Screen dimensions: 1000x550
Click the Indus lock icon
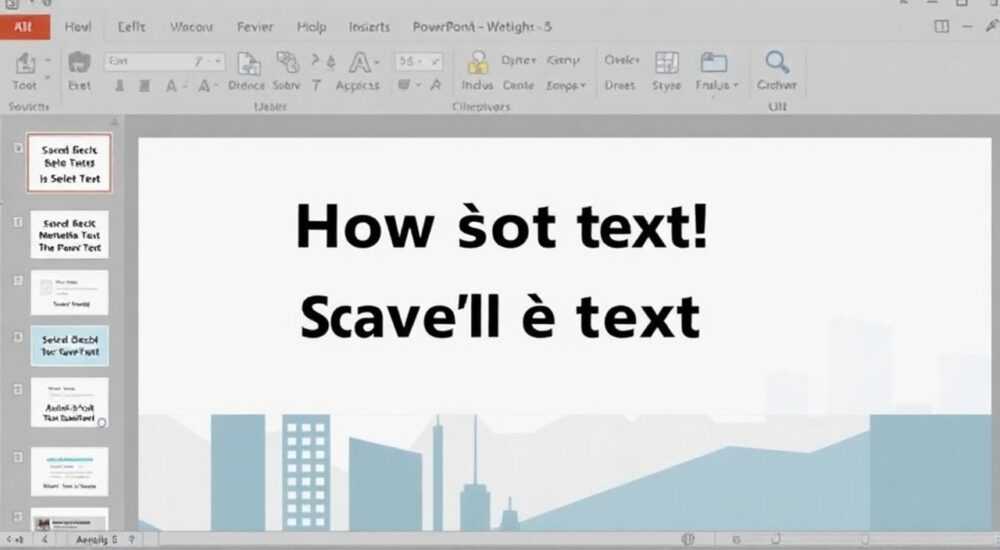(477, 63)
